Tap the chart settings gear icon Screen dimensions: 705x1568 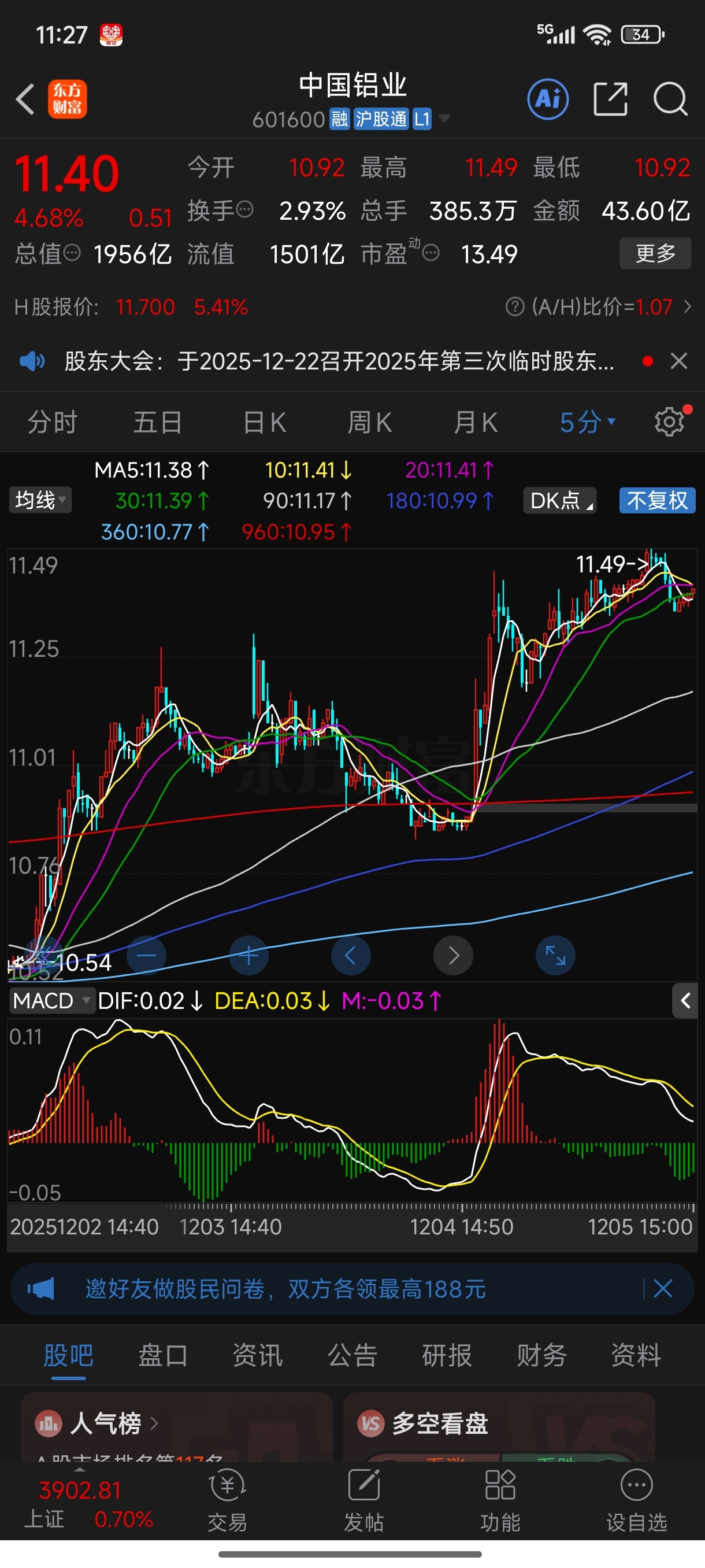pos(670,422)
